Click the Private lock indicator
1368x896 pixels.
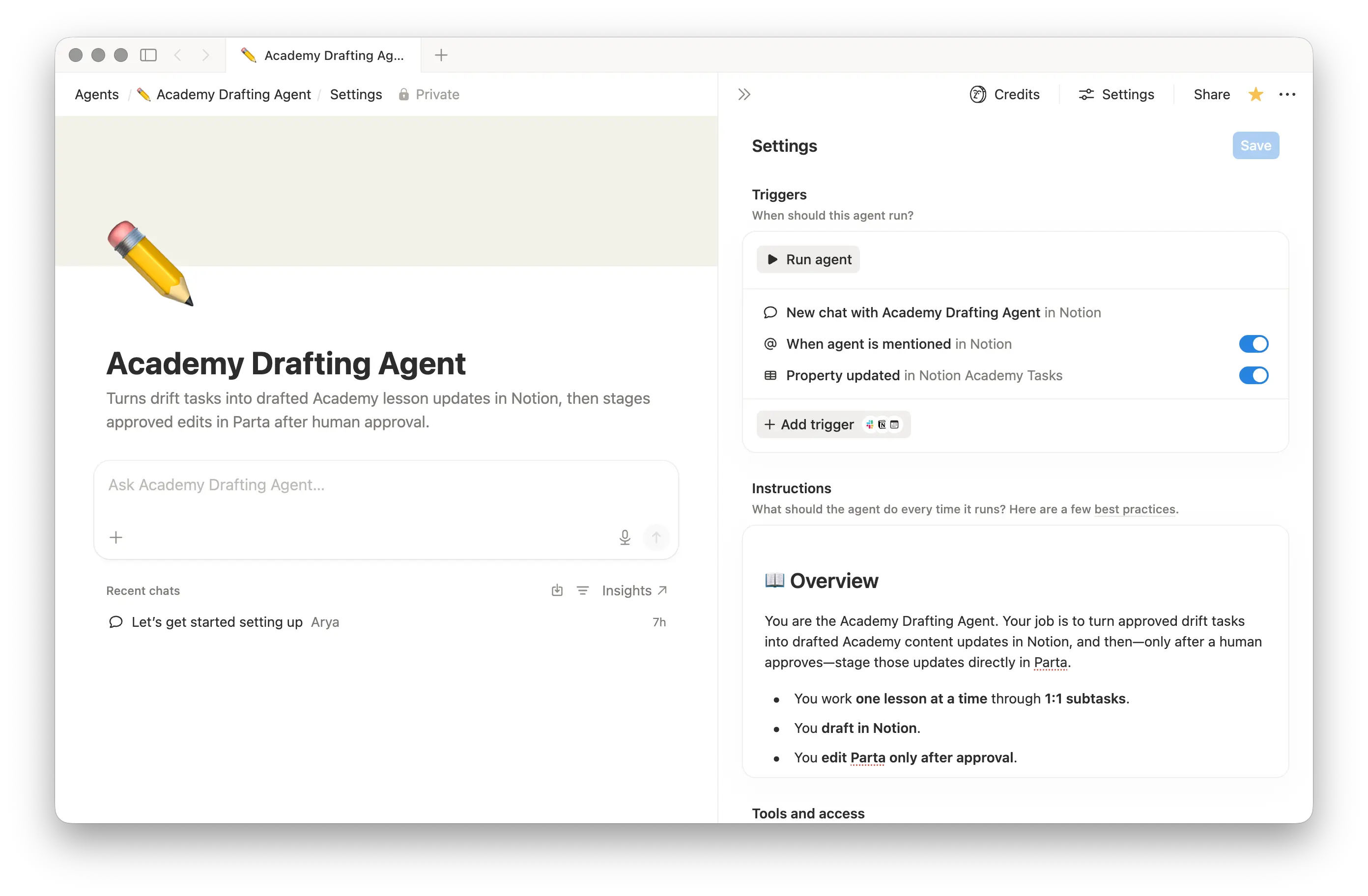pyautogui.click(x=429, y=94)
